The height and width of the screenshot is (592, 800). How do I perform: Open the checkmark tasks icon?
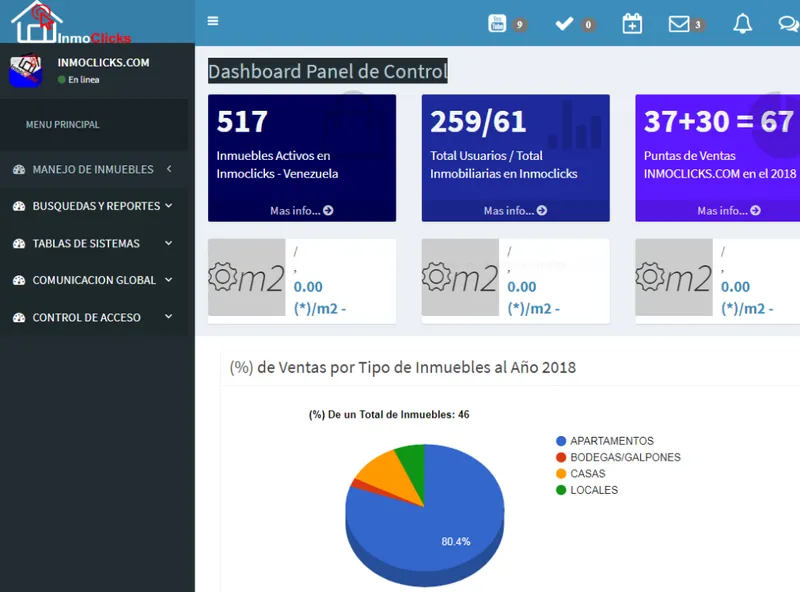564,23
